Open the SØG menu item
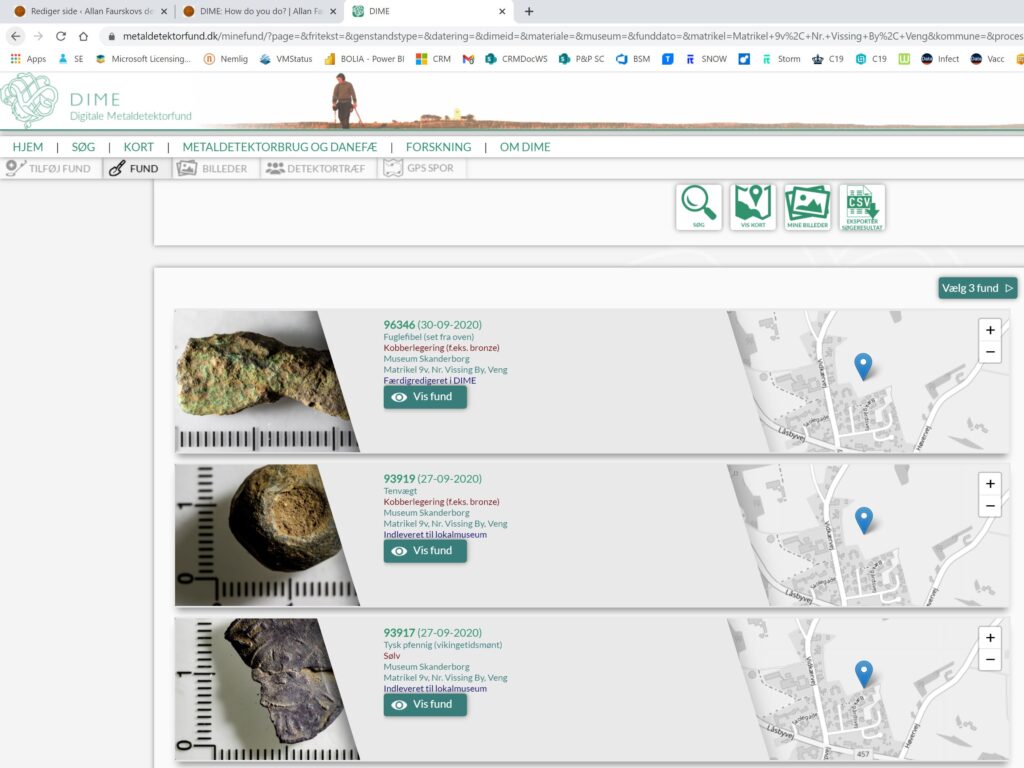Screen dimensions: 1024x768 coord(84,147)
